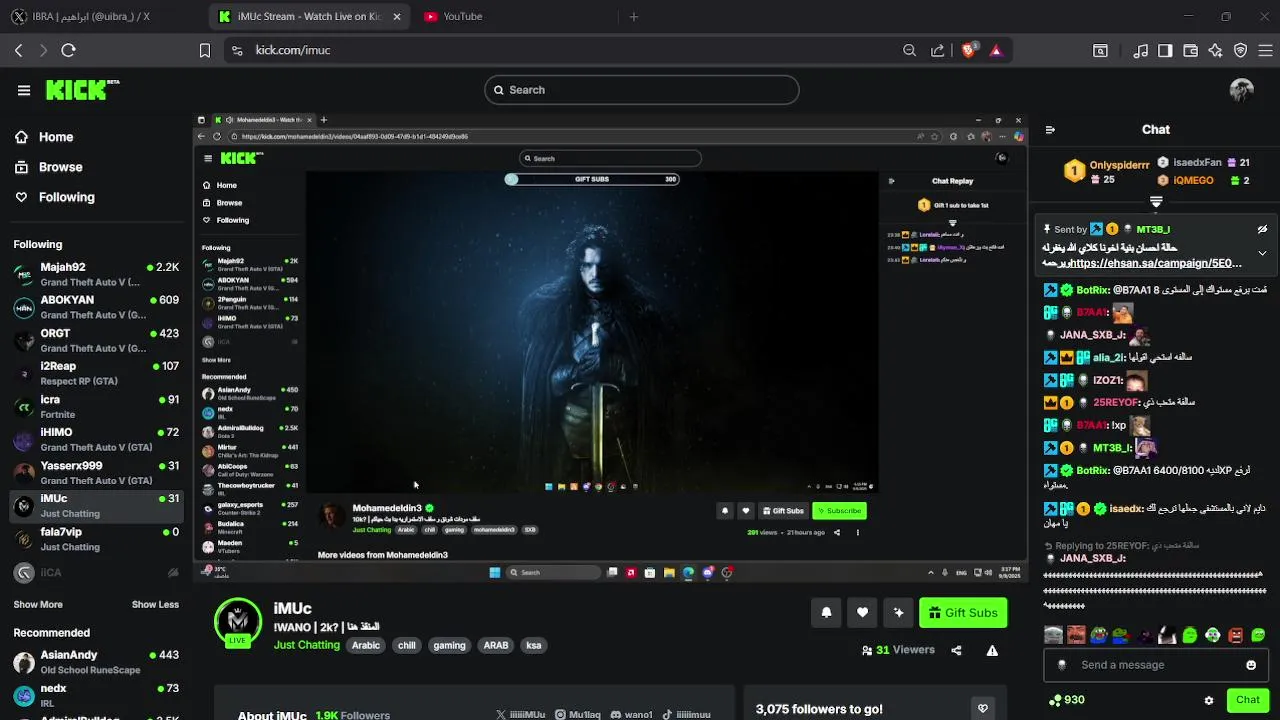Open the browser share icon
This screenshot has height=720, width=1280.
[x=937, y=50]
